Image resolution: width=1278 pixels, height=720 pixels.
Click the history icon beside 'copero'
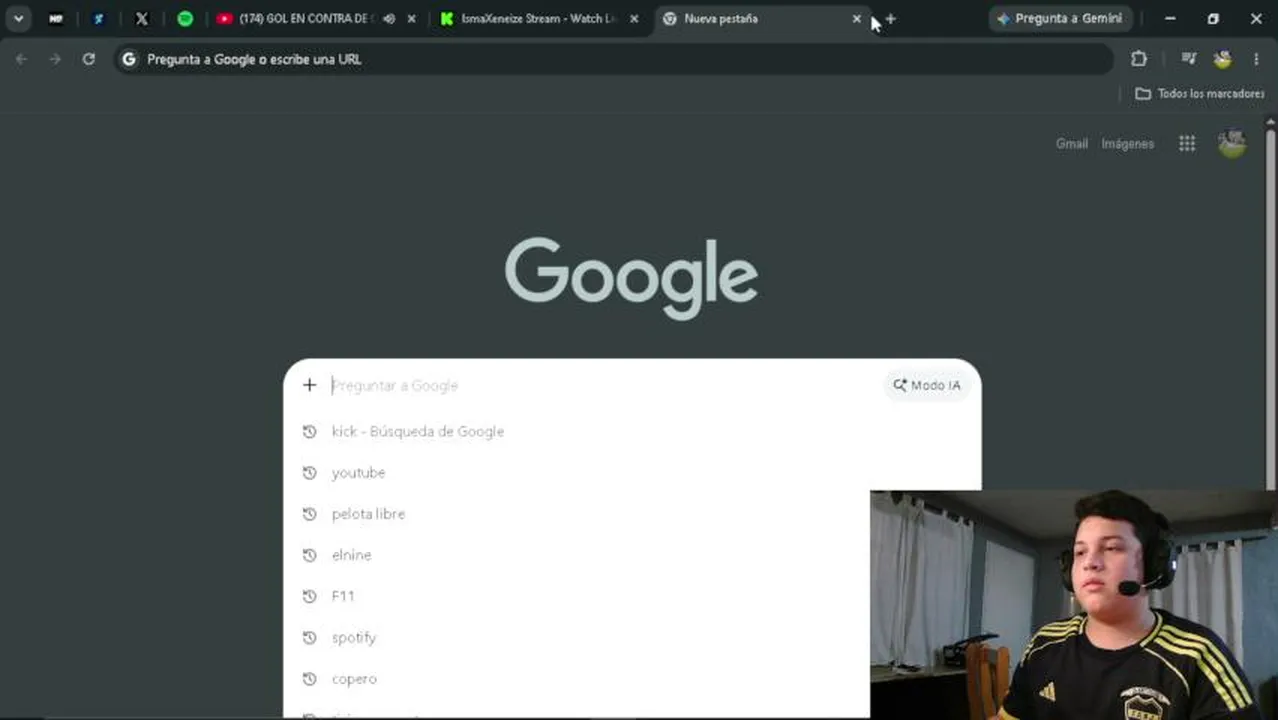[x=310, y=678]
